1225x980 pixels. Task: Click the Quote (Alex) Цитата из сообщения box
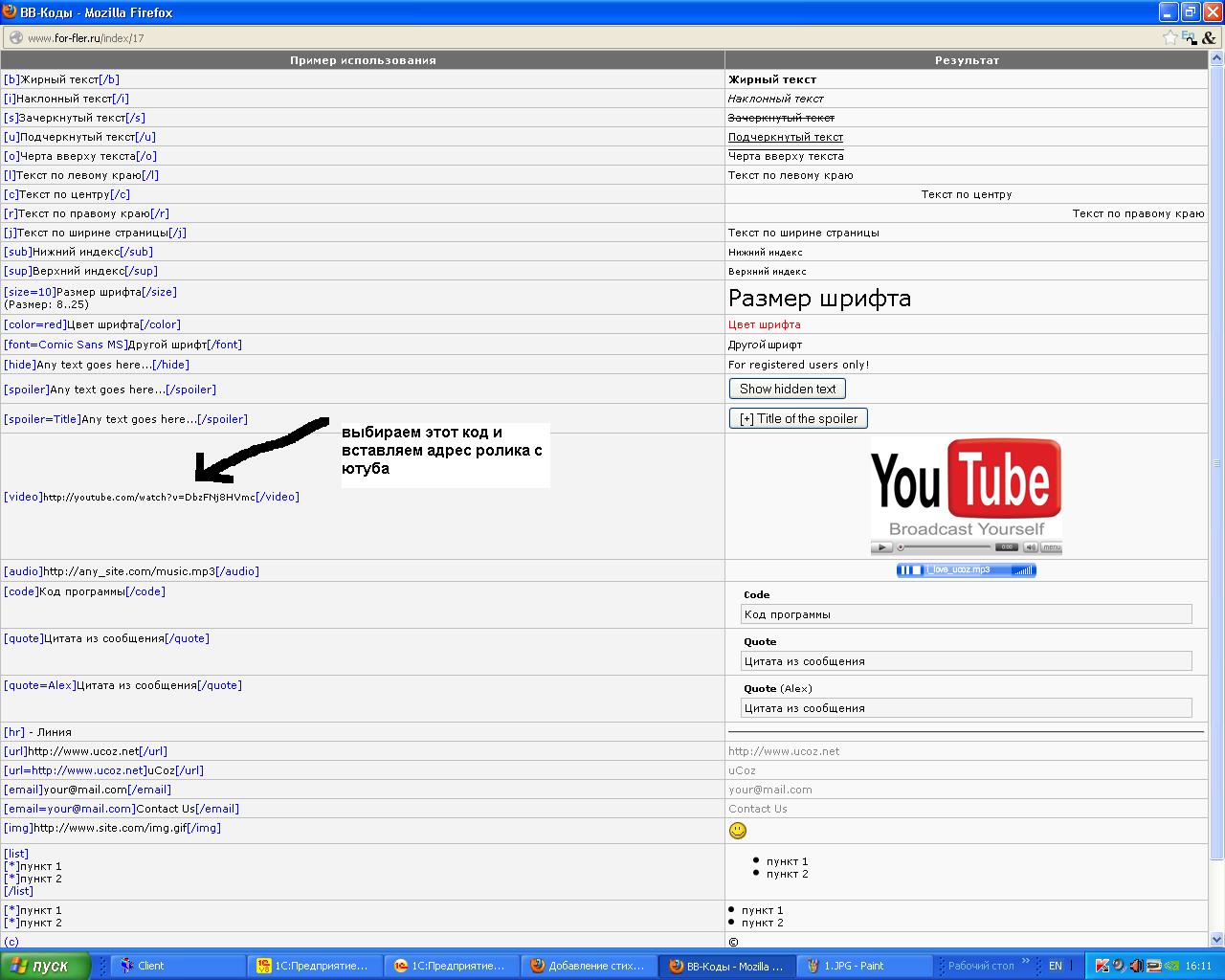pos(967,708)
